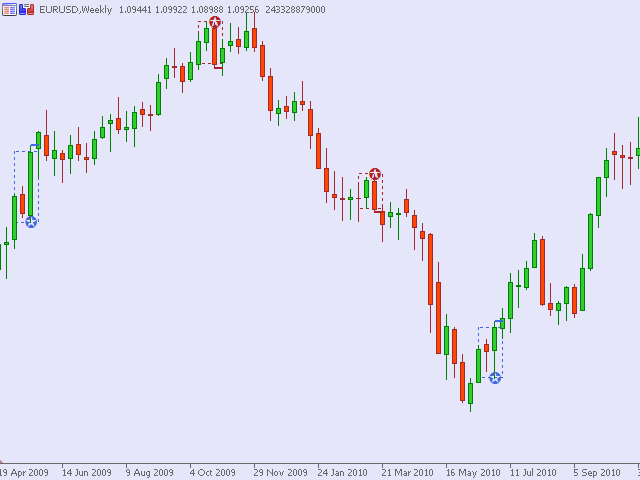Click the 16 May 2010 date label
640x480 pixels.
pos(473,473)
